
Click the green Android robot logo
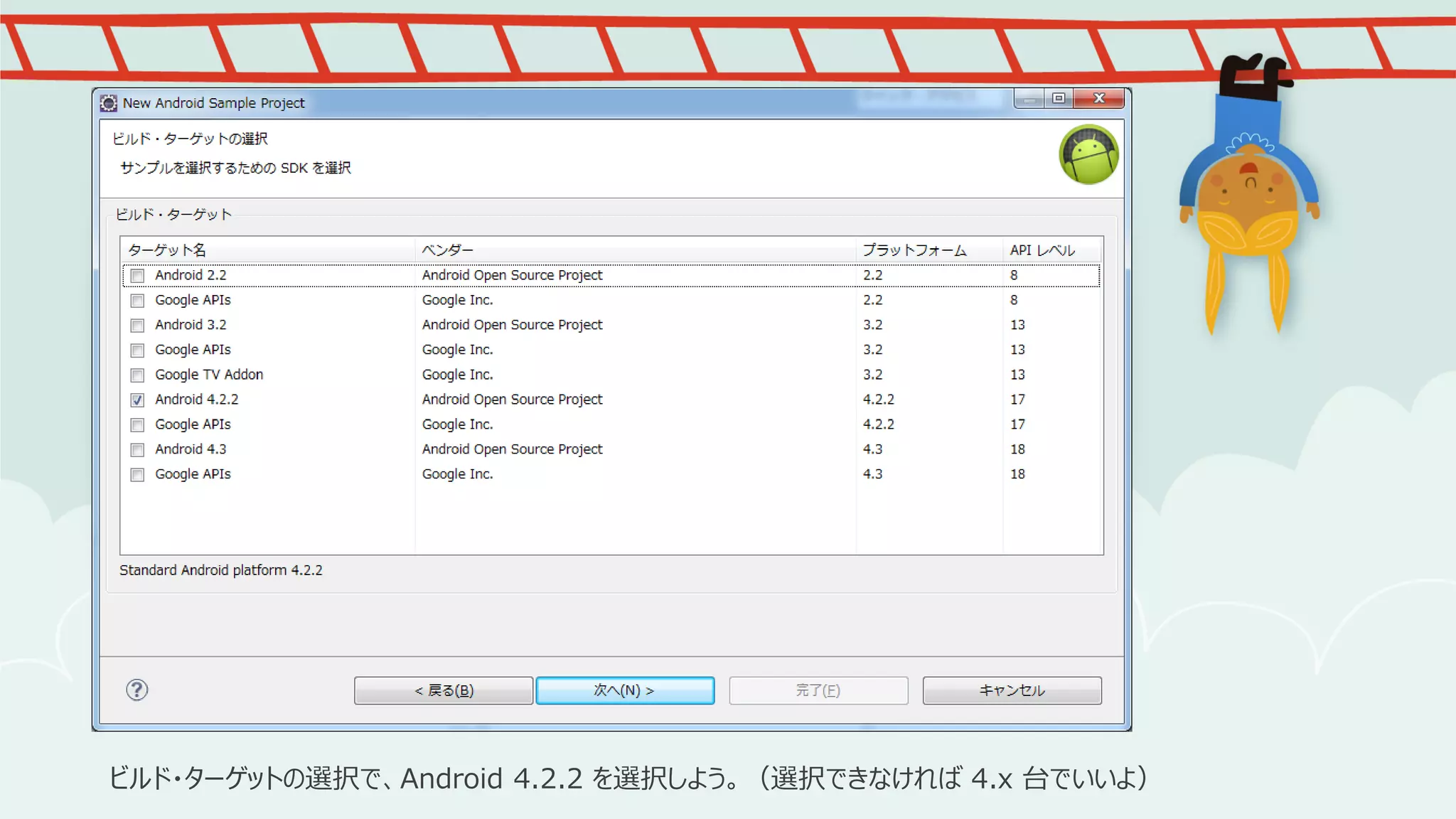click(1088, 154)
